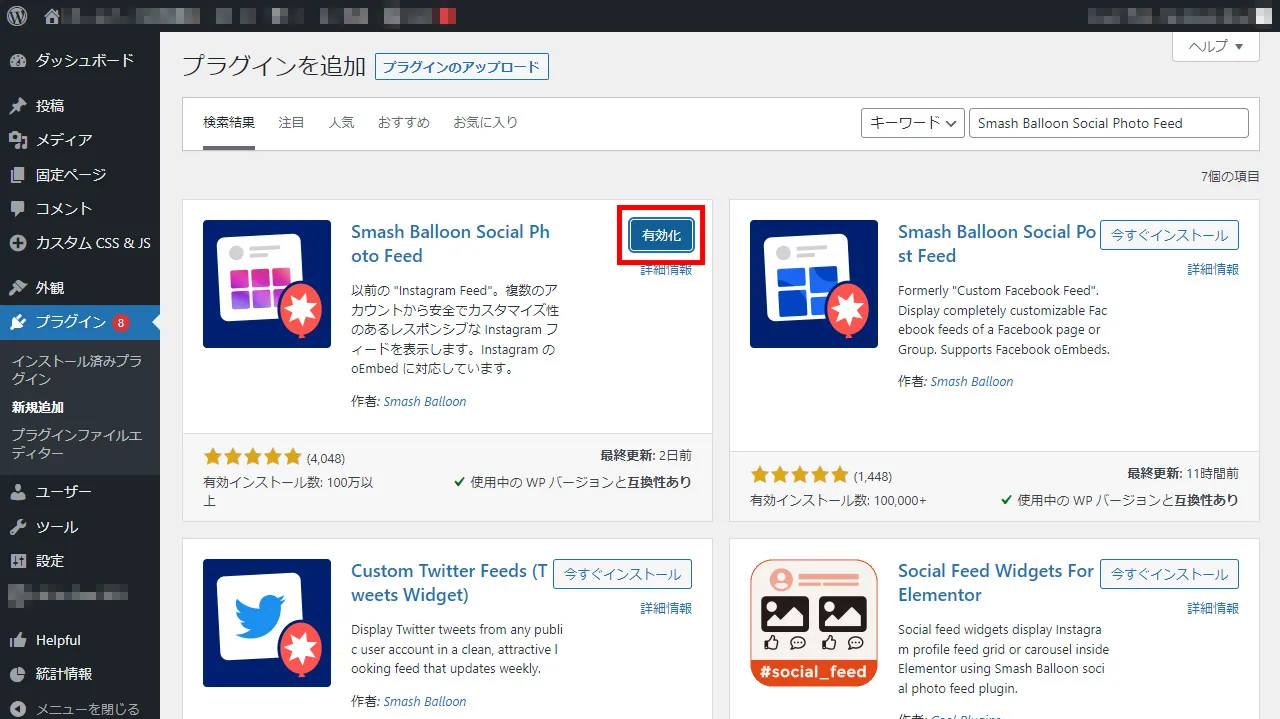
Task: Click the Smash Balloon Social Photo Feed thumbnail
Action: pos(266,284)
